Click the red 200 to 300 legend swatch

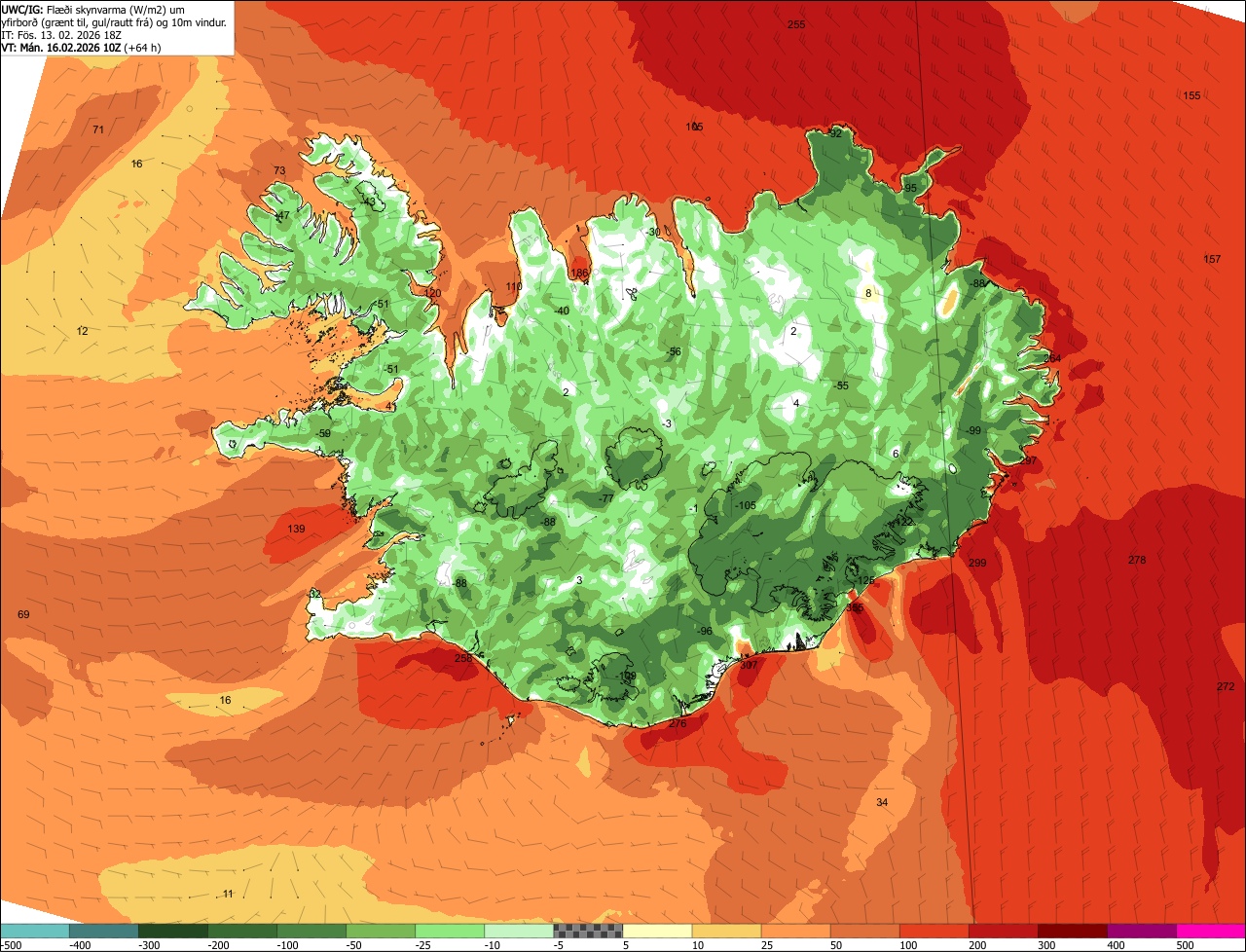click(x=1003, y=931)
